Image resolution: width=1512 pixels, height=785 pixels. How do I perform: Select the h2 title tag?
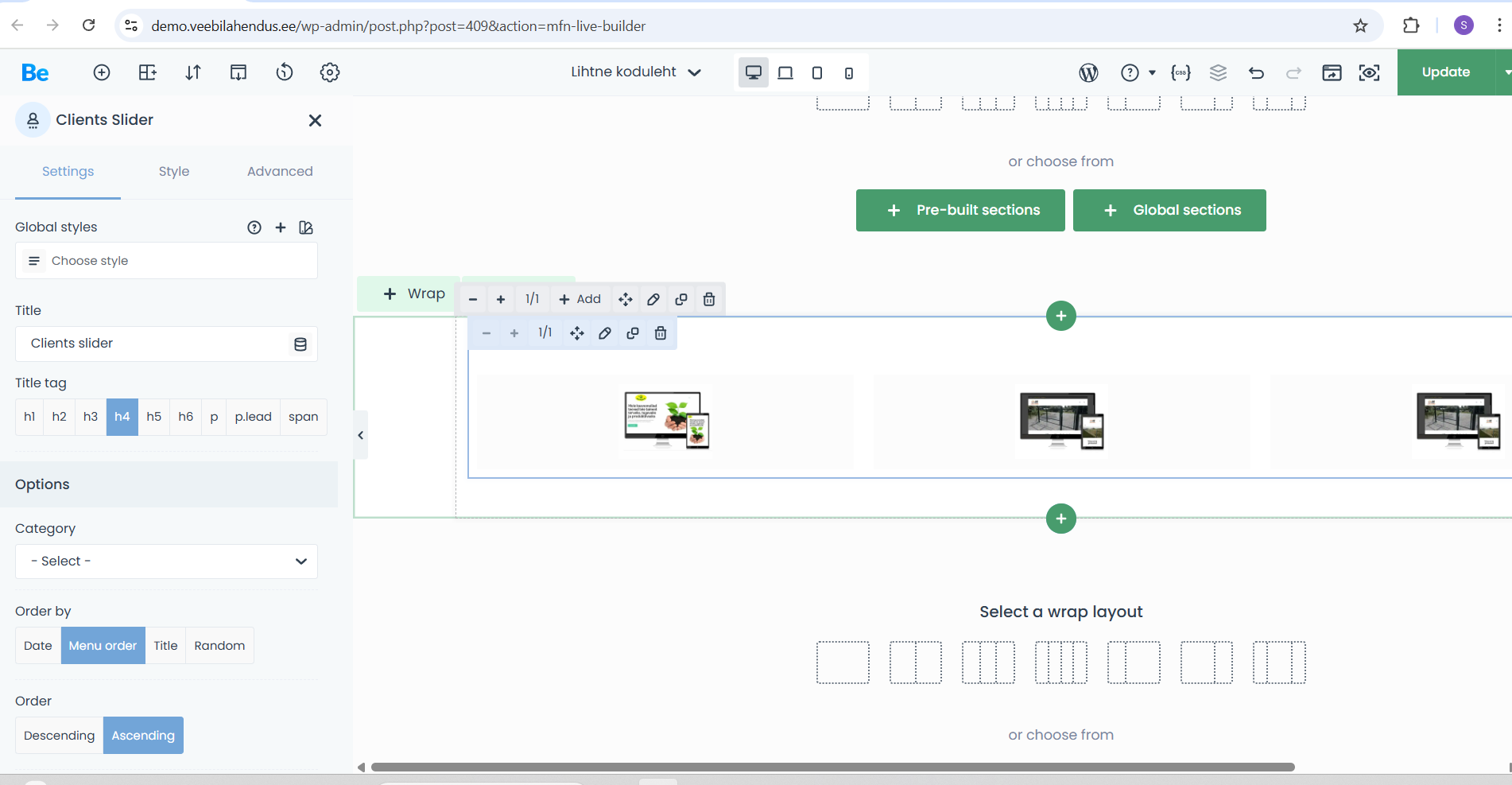(x=59, y=417)
